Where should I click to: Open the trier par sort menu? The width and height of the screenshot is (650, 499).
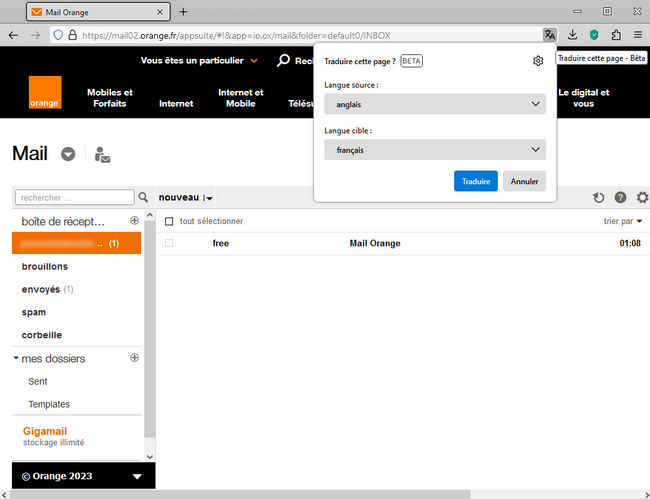coord(623,221)
